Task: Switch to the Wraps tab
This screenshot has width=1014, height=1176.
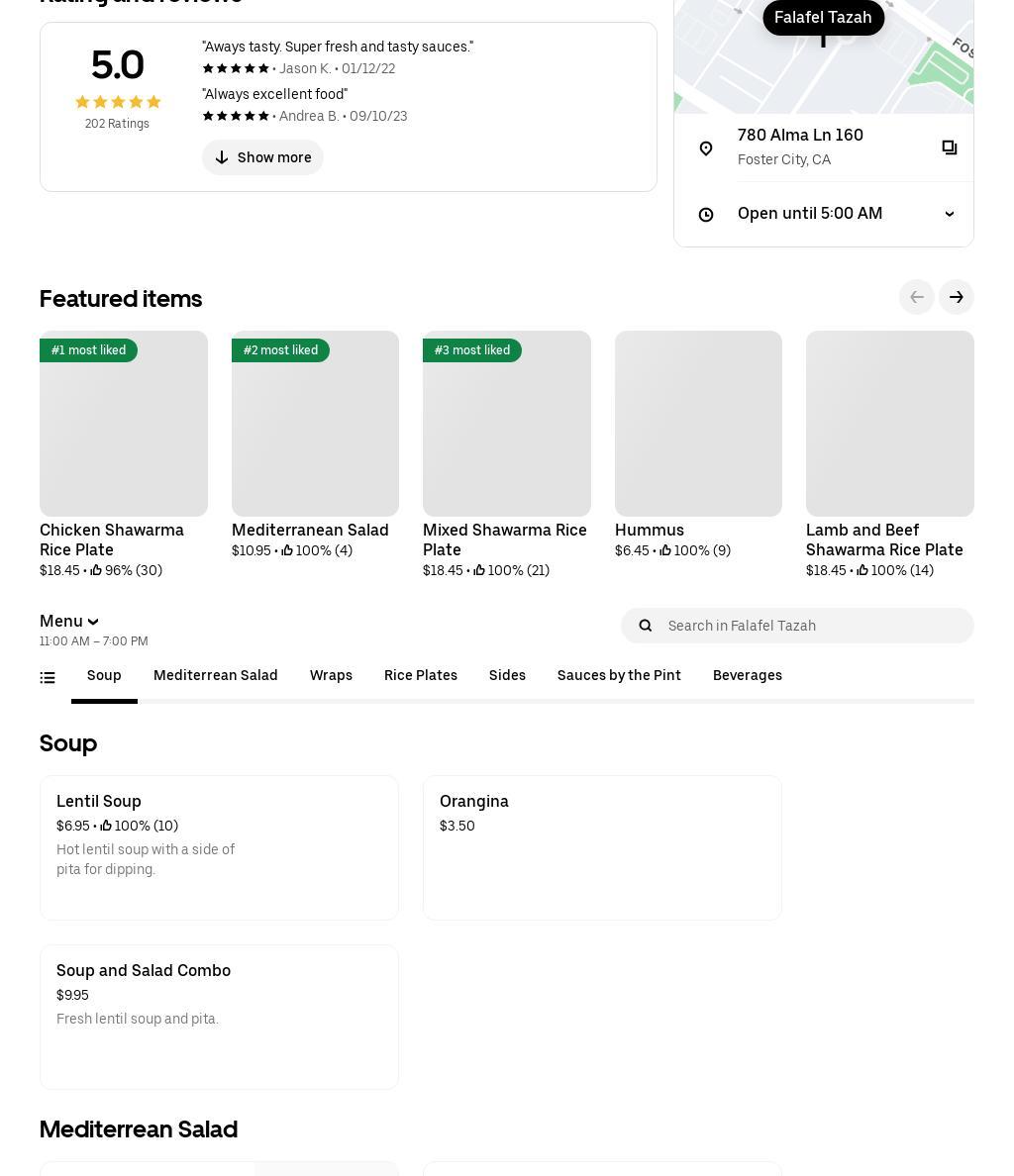Action: [331, 676]
